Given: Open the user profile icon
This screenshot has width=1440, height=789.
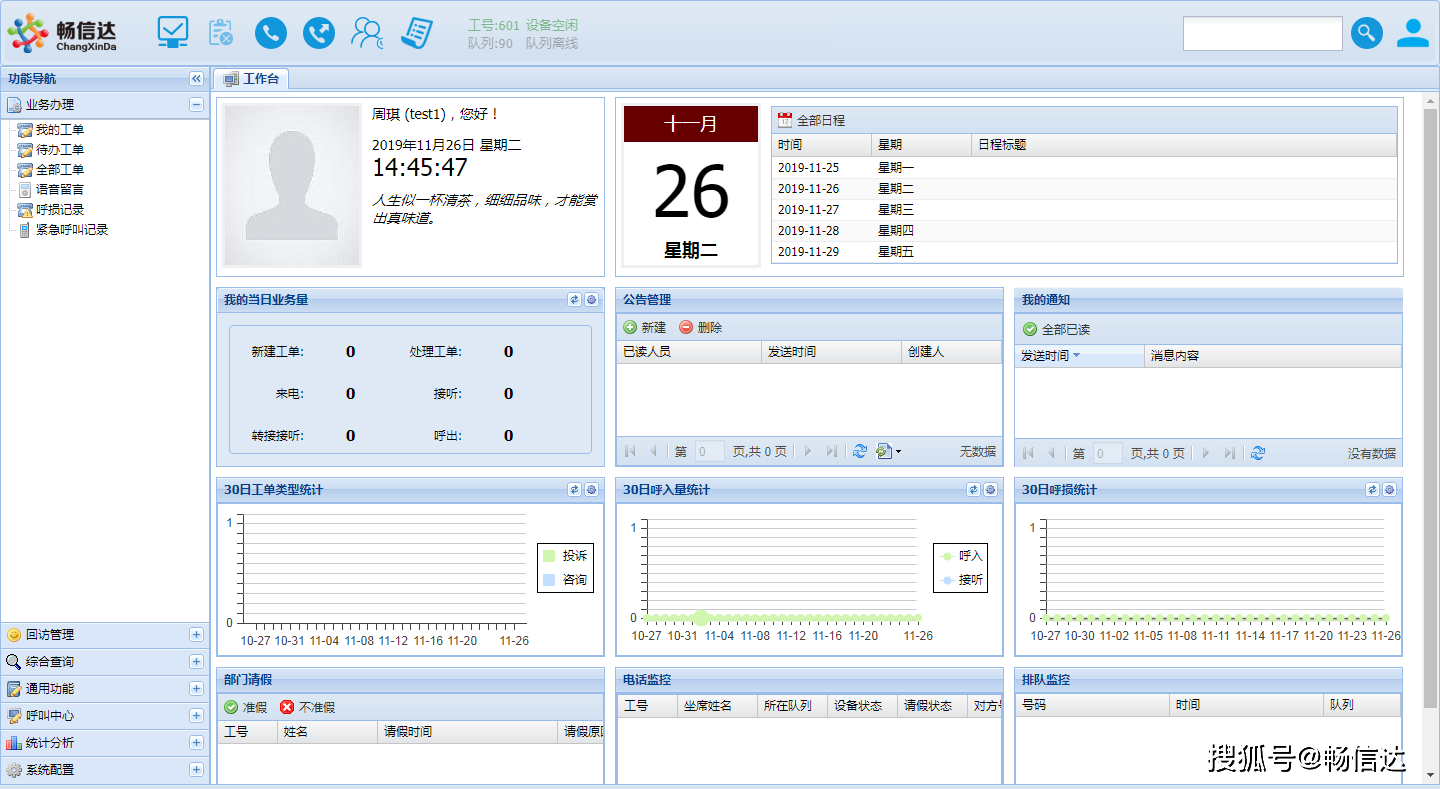Looking at the screenshot, I should pos(1413,33).
